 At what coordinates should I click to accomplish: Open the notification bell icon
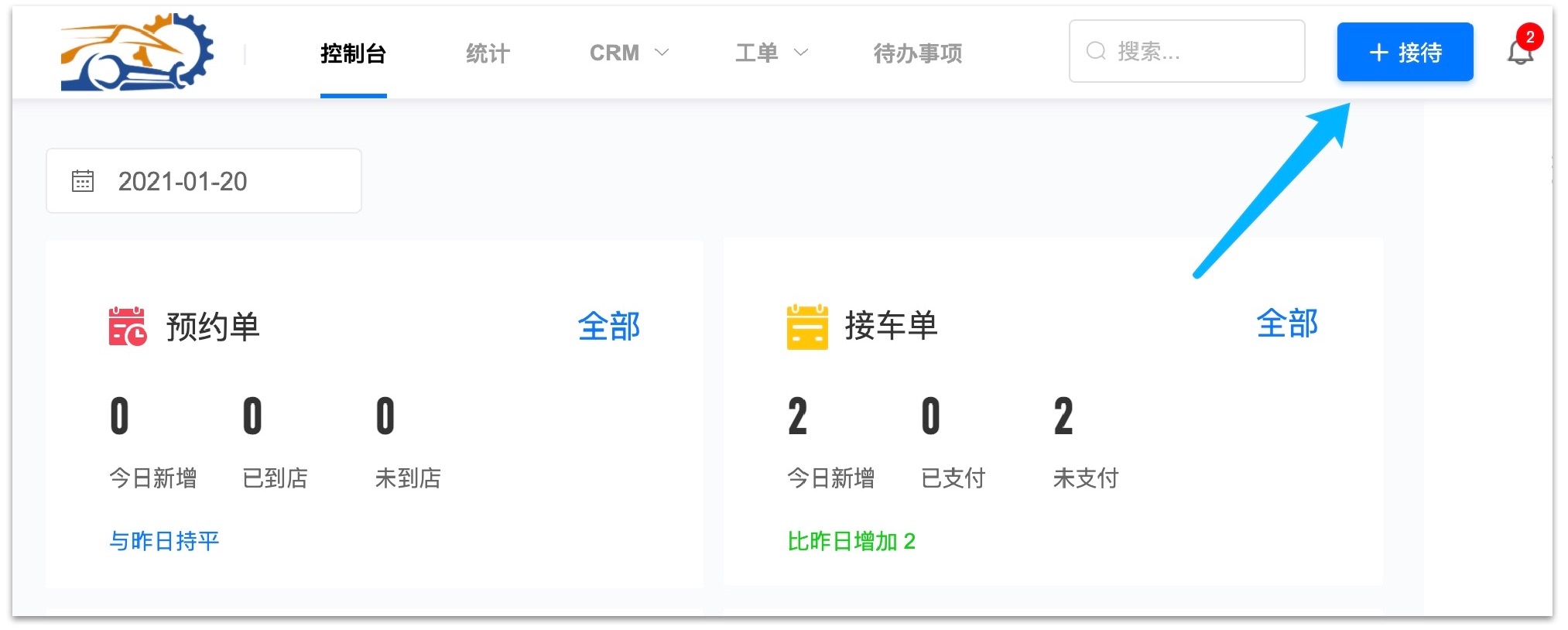coord(1518,54)
